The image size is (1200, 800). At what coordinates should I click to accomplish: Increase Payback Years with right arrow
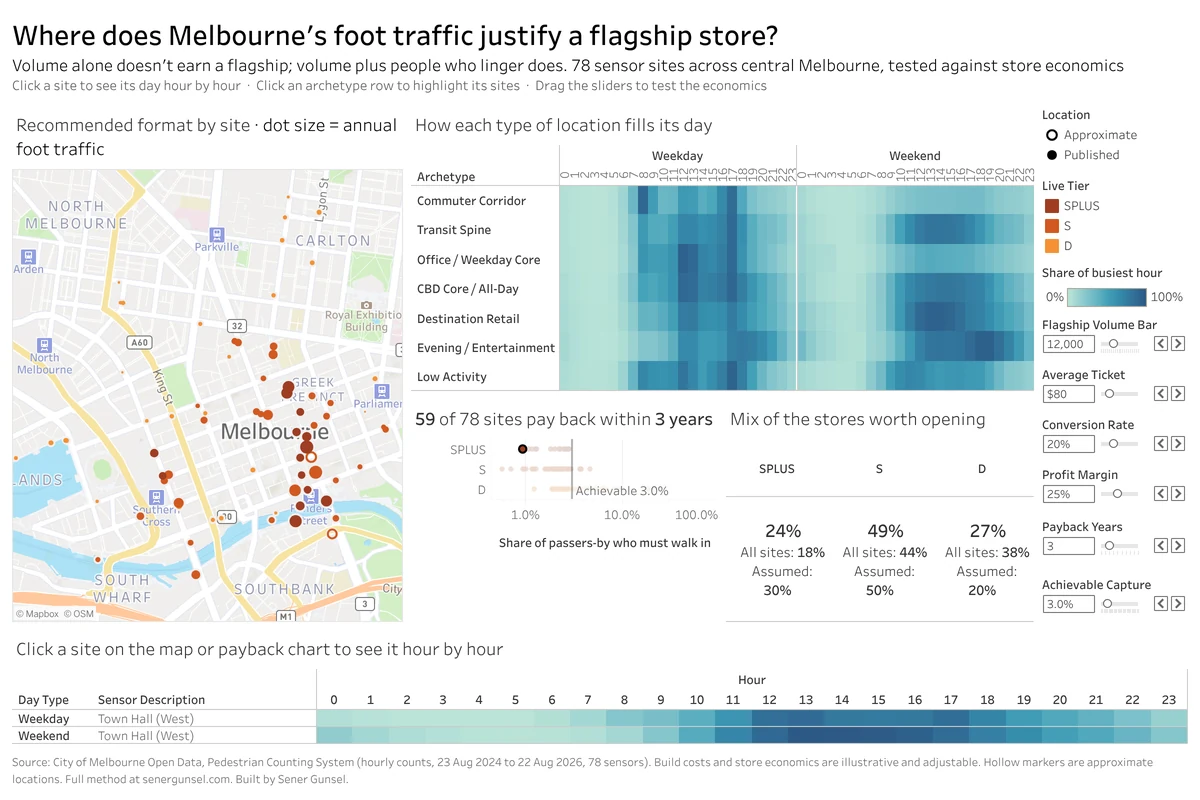point(1178,546)
